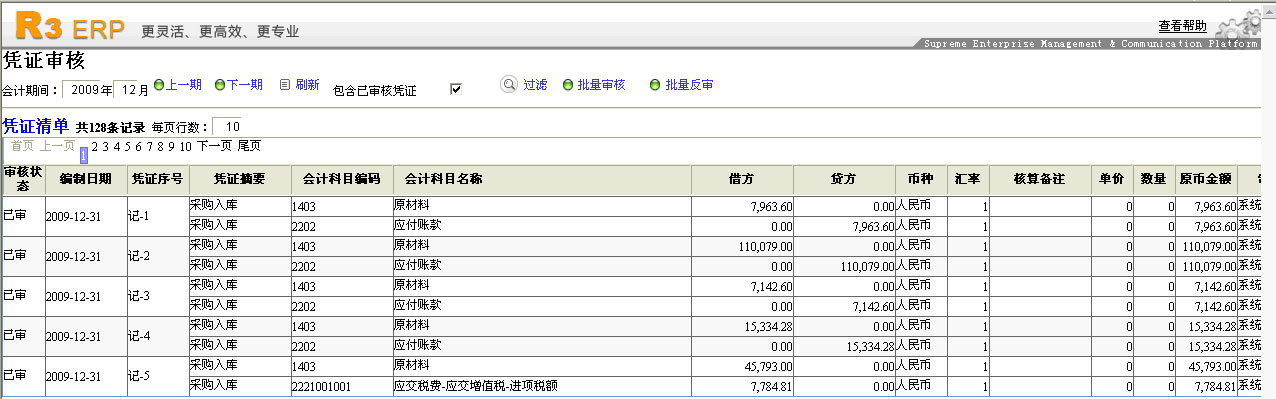The image size is (1276, 399).
Task: Select voucher number cell 记-1
Action: click(x=158, y=216)
